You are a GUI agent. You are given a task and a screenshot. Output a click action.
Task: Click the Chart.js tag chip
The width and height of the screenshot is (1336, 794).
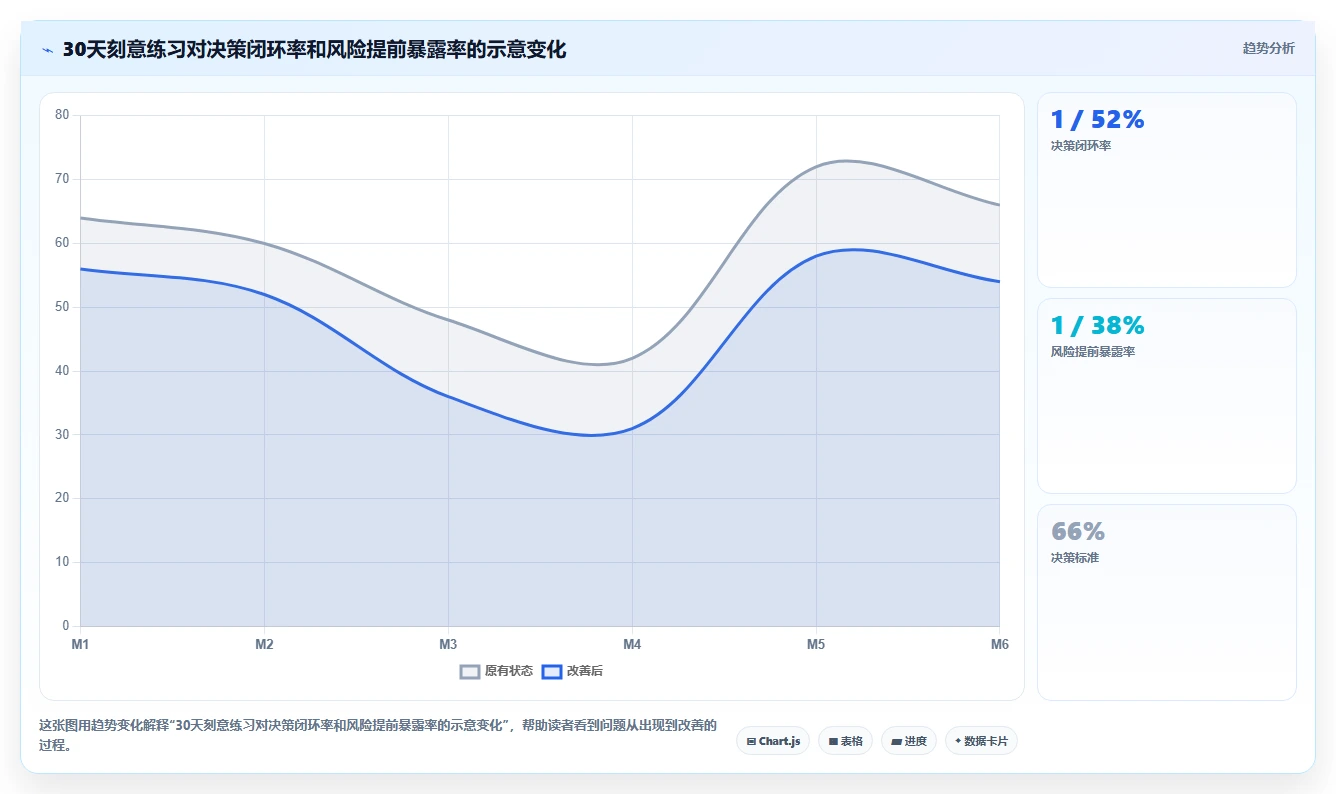click(773, 741)
